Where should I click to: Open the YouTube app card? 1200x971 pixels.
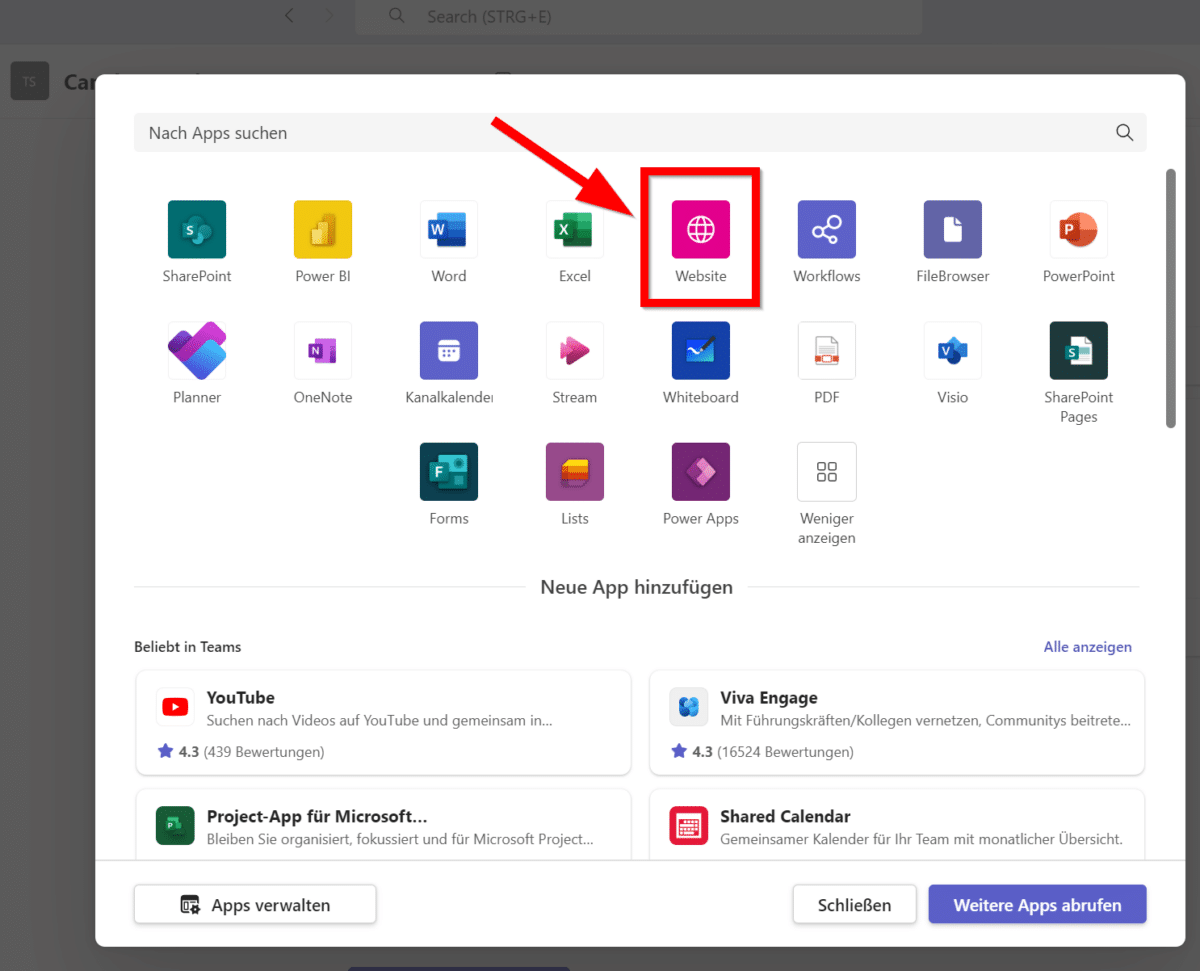click(x=384, y=723)
